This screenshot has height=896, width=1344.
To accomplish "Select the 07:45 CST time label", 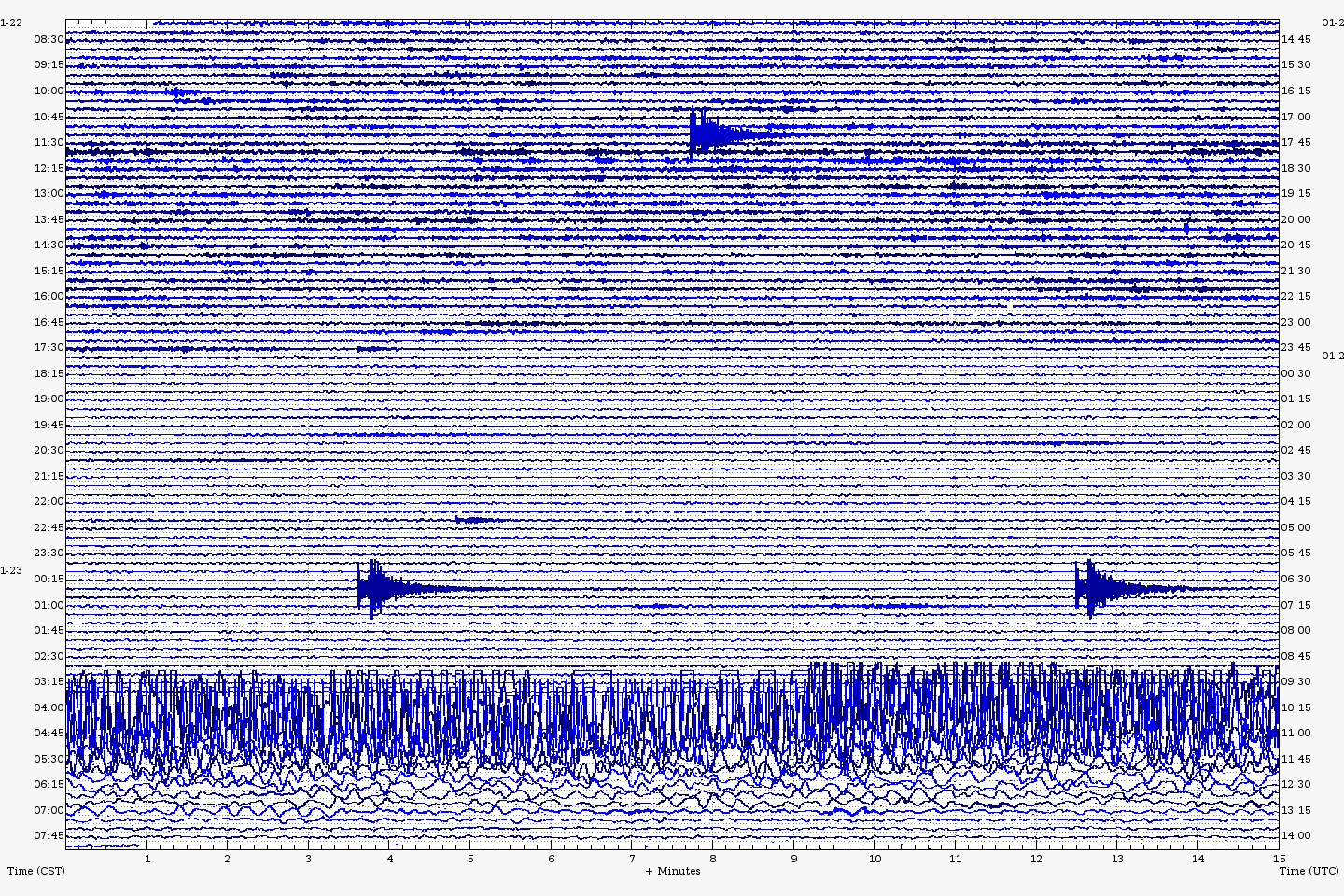I will (x=49, y=835).
